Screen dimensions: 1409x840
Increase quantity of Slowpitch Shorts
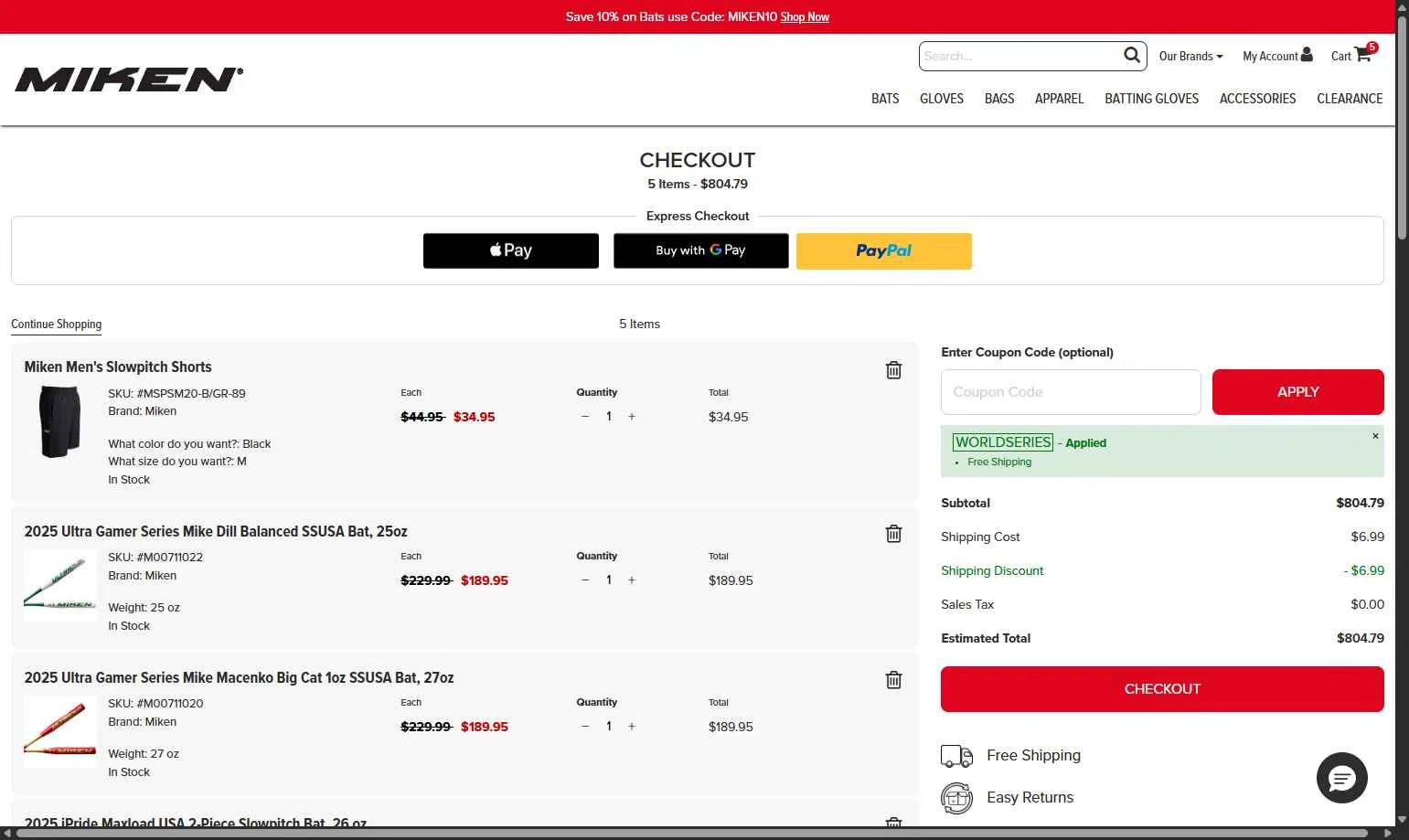tap(632, 417)
